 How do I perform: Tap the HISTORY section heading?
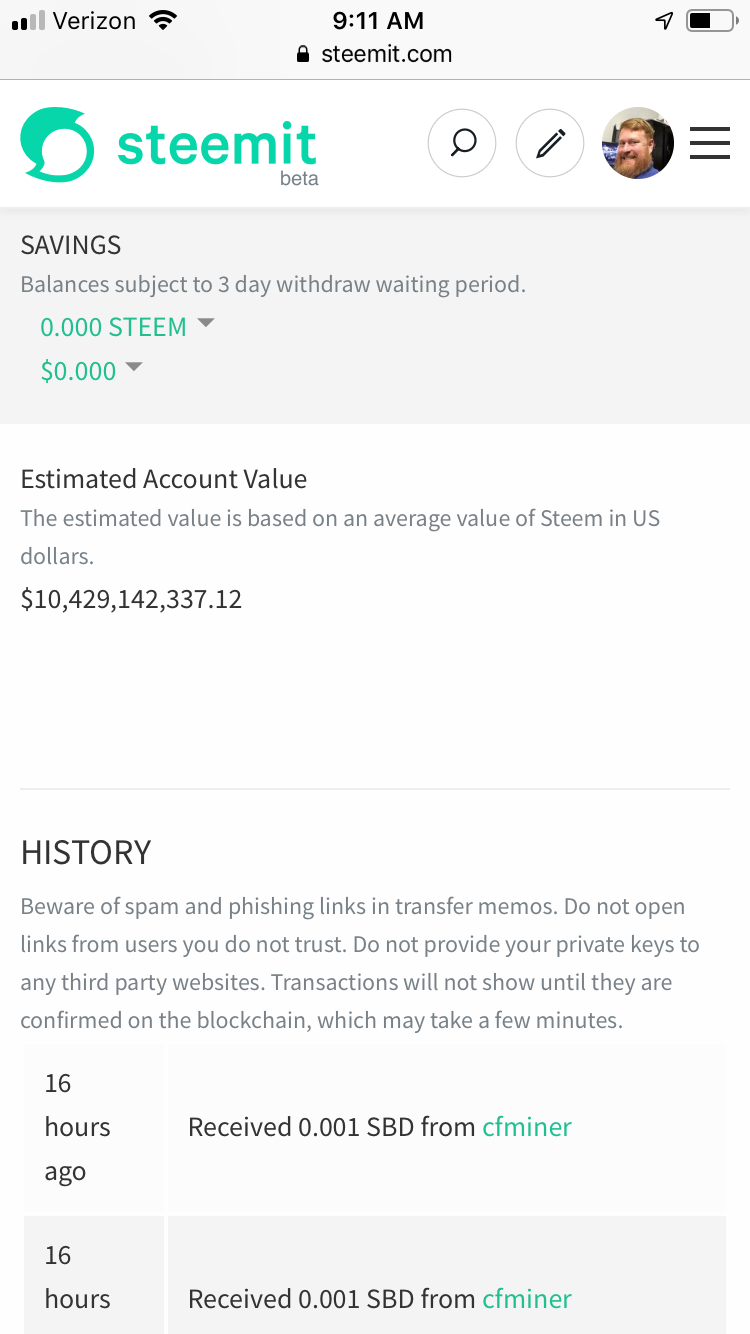(x=86, y=852)
